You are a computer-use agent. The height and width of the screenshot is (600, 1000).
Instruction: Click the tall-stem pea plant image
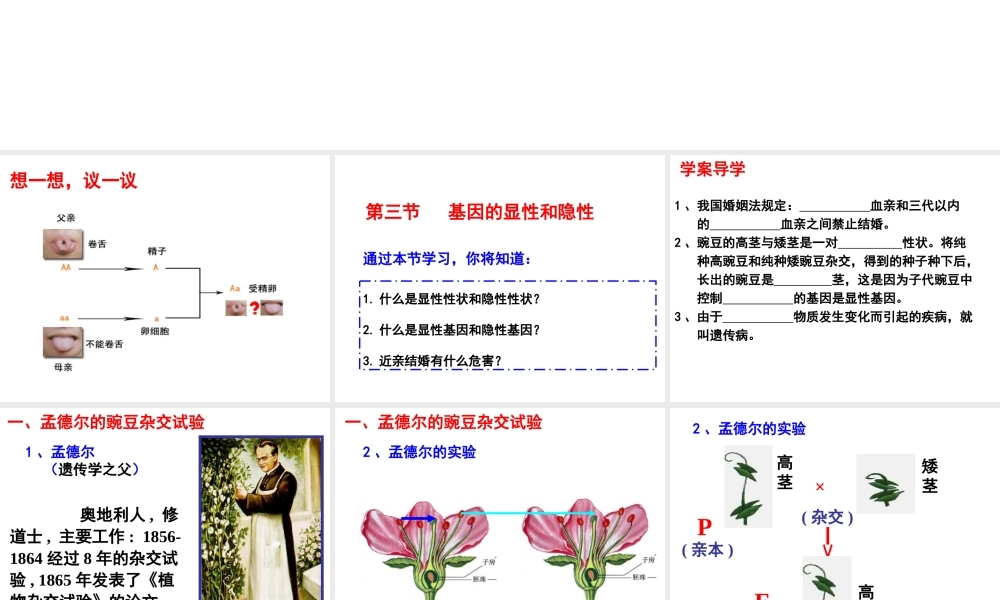pos(748,486)
